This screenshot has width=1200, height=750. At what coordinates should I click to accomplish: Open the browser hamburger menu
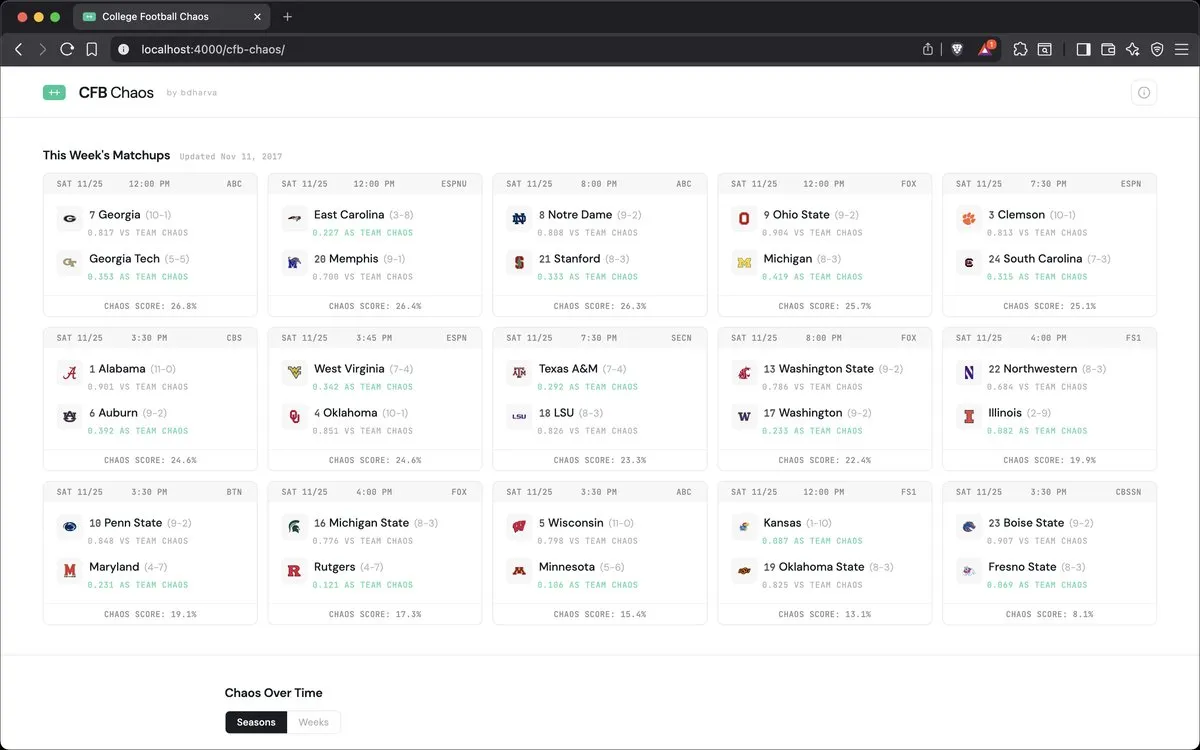(1181, 48)
